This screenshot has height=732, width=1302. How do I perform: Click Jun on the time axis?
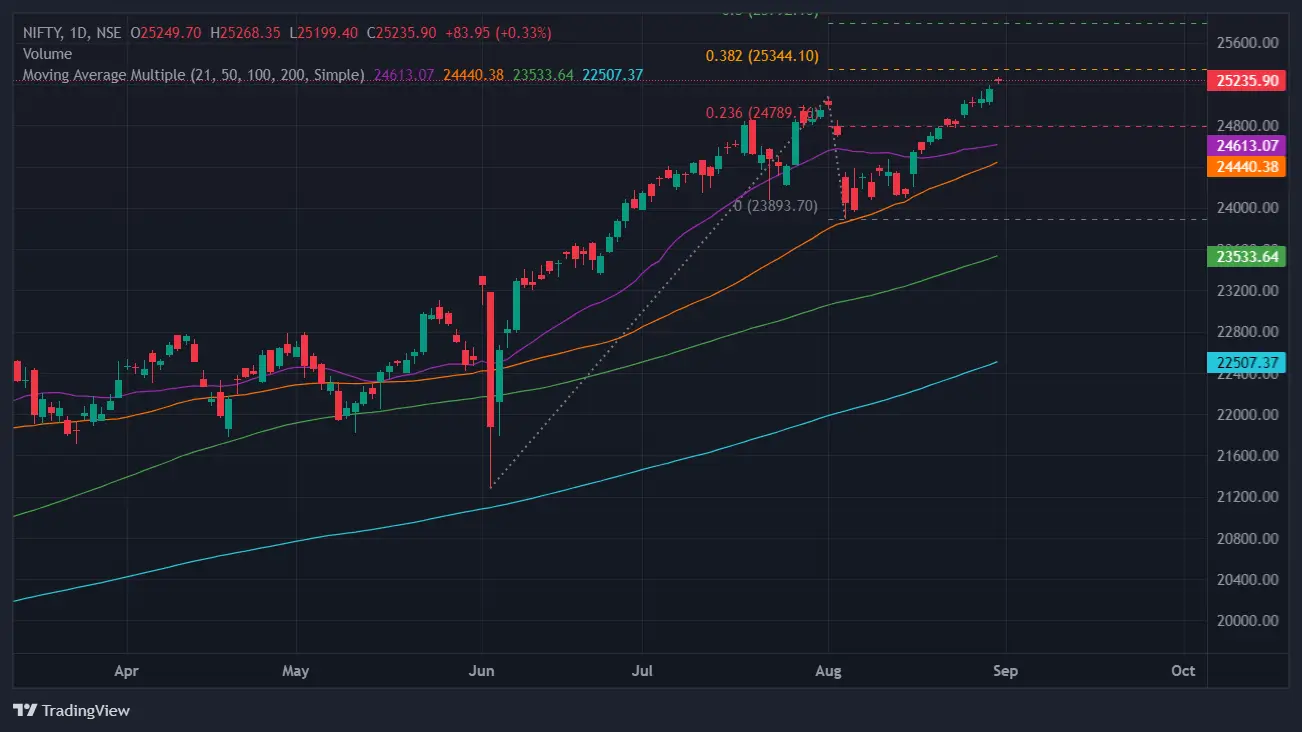coord(483,671)
